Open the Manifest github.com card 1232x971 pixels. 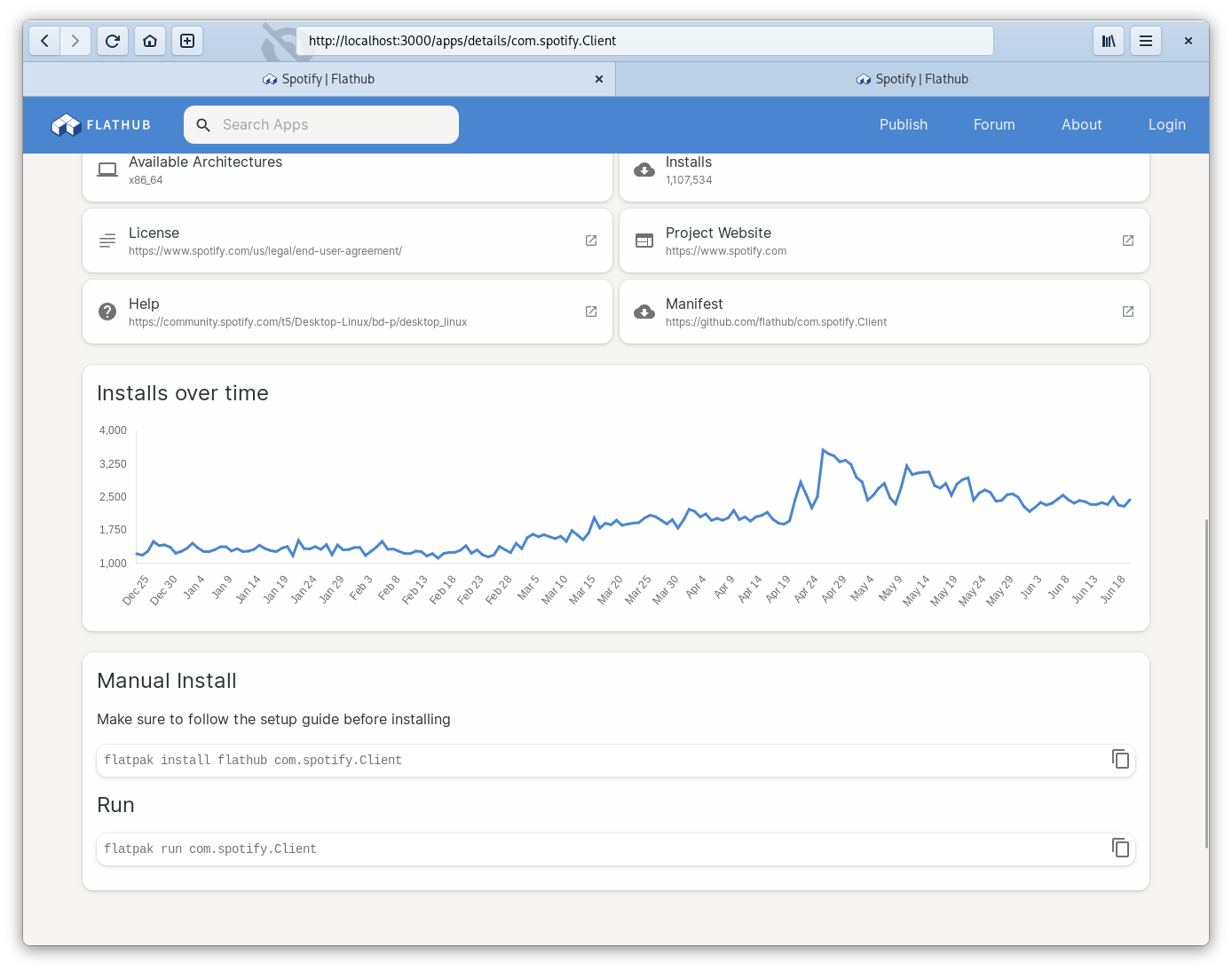tap(884, 312)
